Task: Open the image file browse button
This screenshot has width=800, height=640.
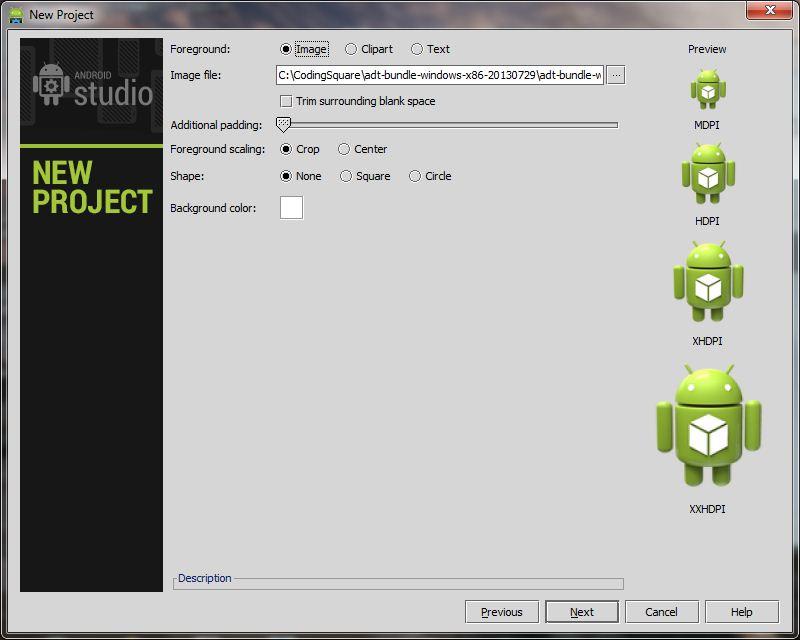Action: click(x=616, y=75)
